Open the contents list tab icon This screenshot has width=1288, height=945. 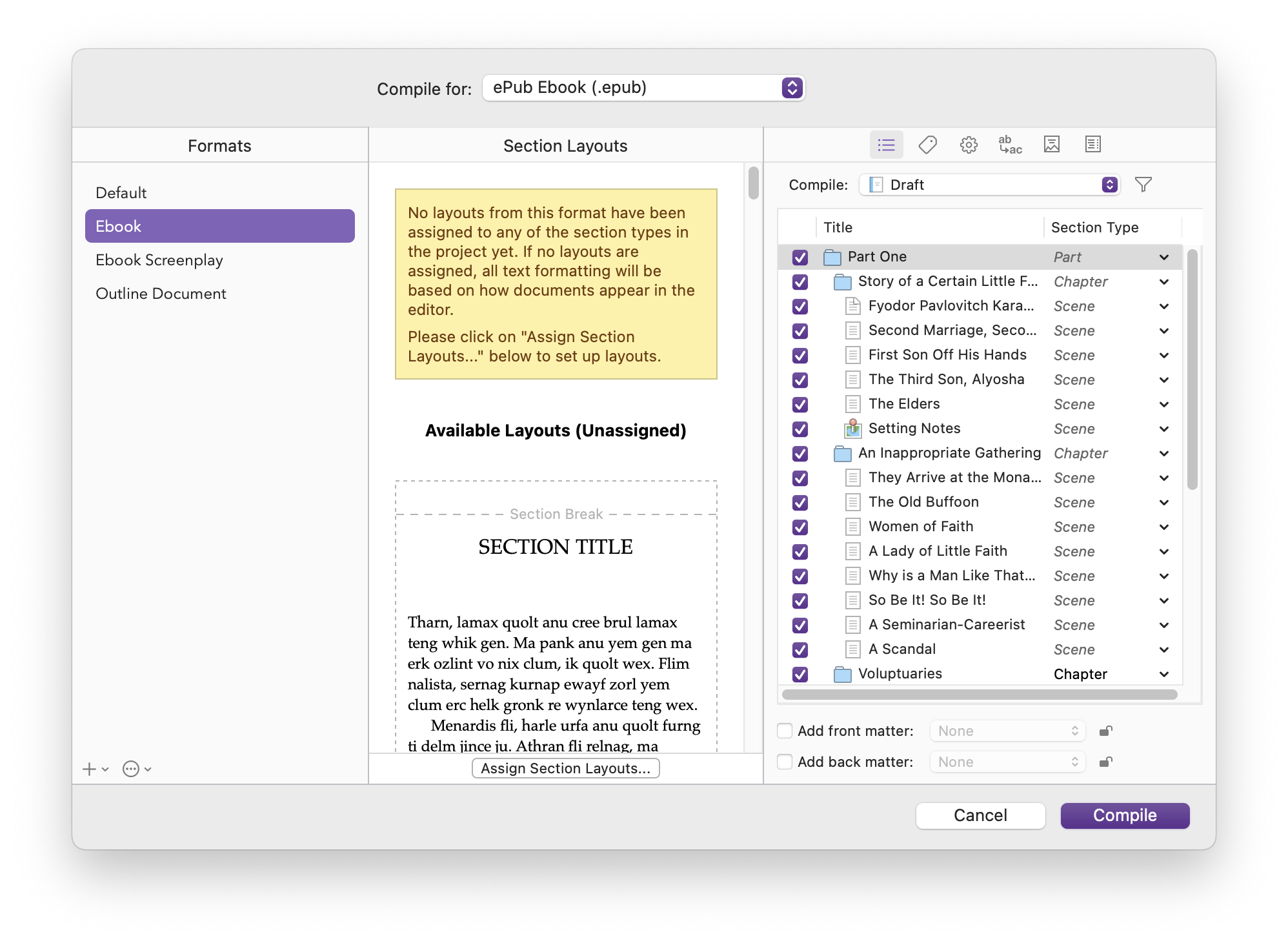[x=886, y=145]
